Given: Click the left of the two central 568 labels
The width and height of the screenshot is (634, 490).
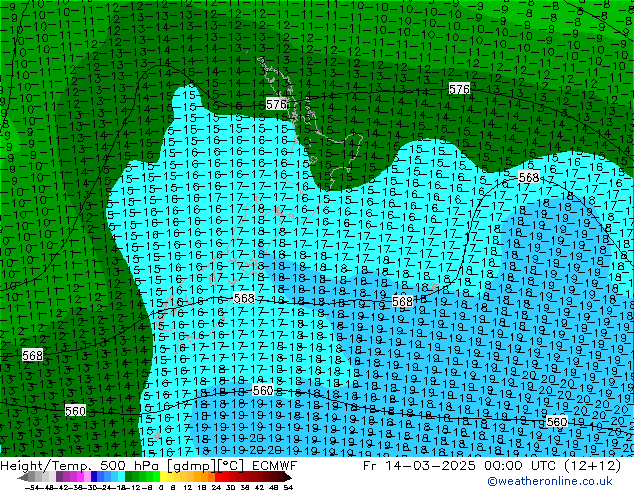Looking at the screenshot, I should [244, 298].
